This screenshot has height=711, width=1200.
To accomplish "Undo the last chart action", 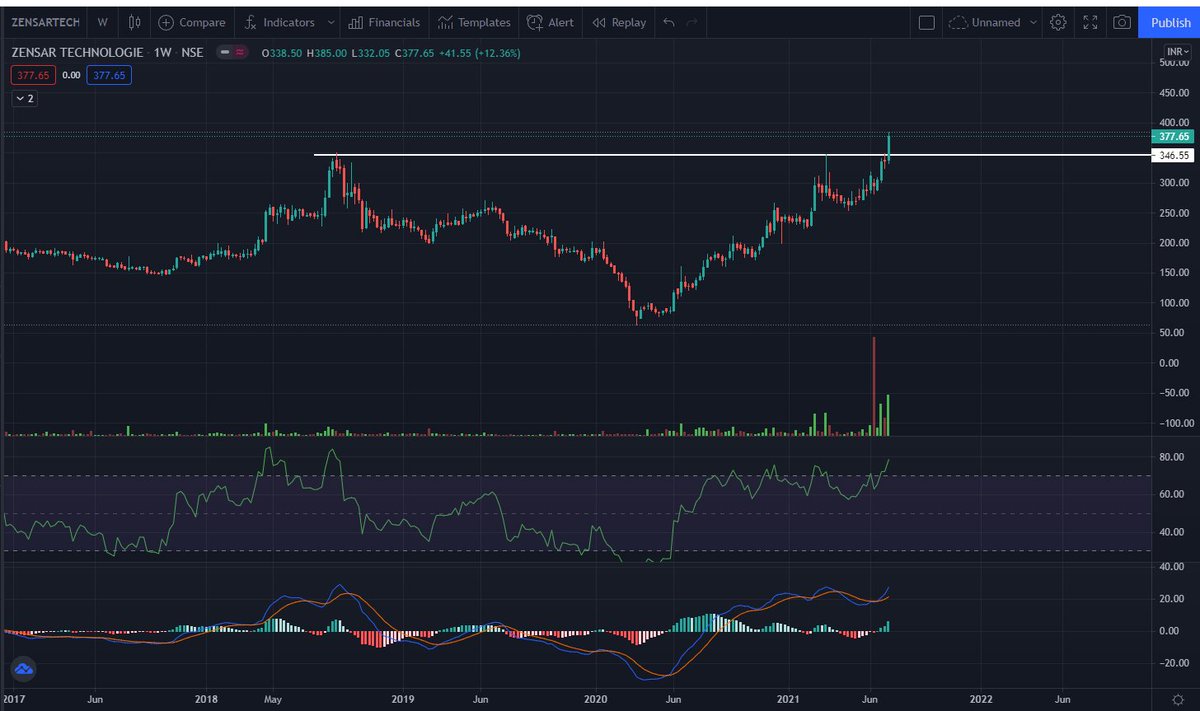I will tap(669, 22).
